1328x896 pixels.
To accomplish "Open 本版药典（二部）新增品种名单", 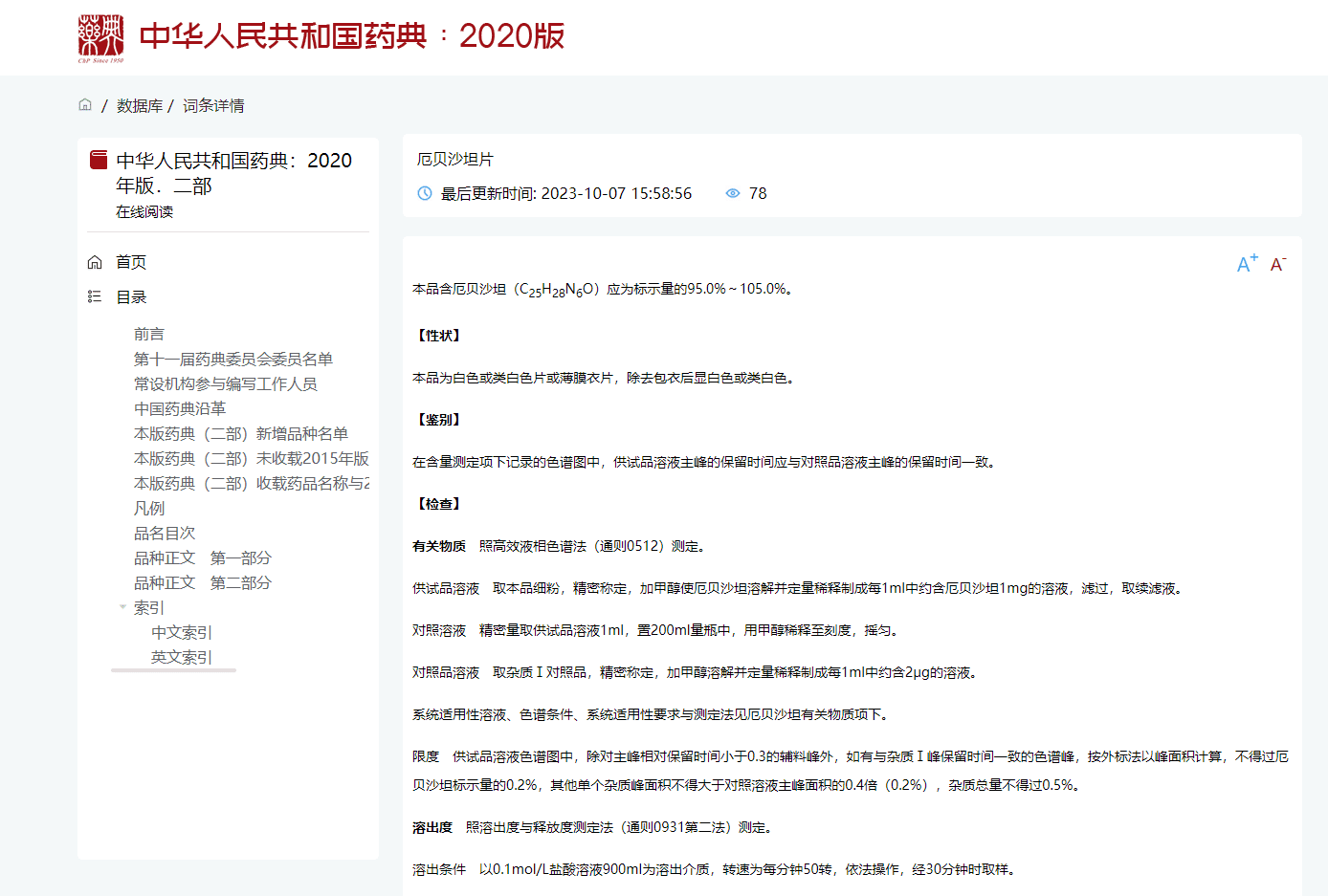I will pyautogui.click(x=241, y=433).
